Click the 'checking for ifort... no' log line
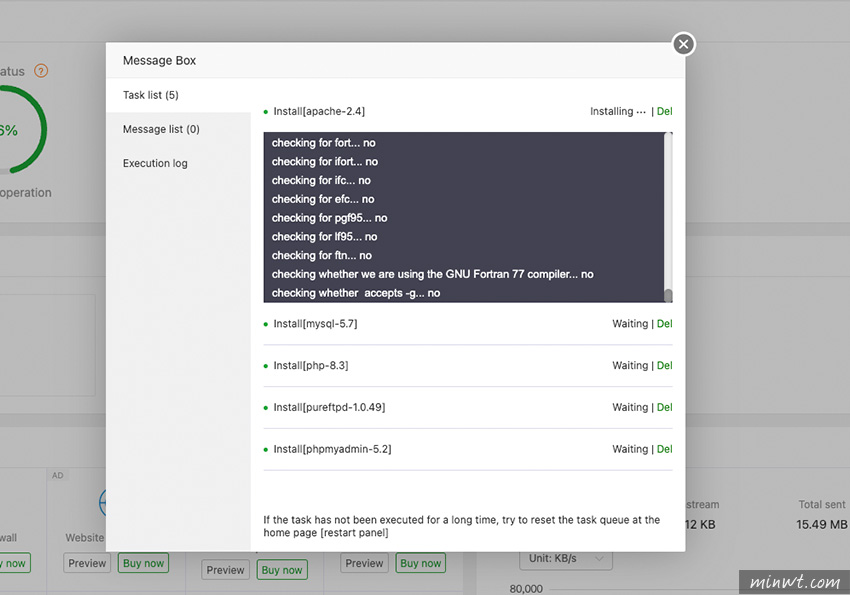Image resolution: width=850 pixels, height=595 pixels. (325, 161)
